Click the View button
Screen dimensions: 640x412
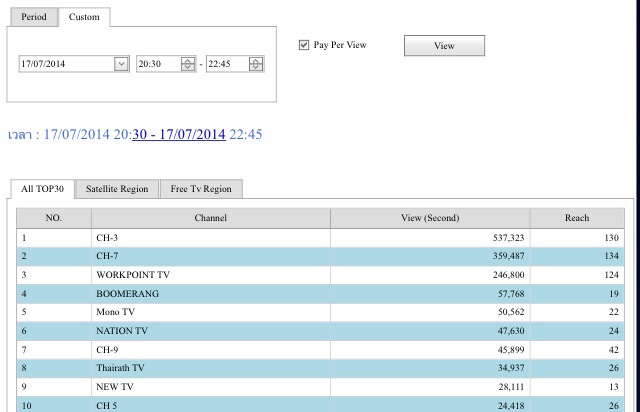(444, 46)
